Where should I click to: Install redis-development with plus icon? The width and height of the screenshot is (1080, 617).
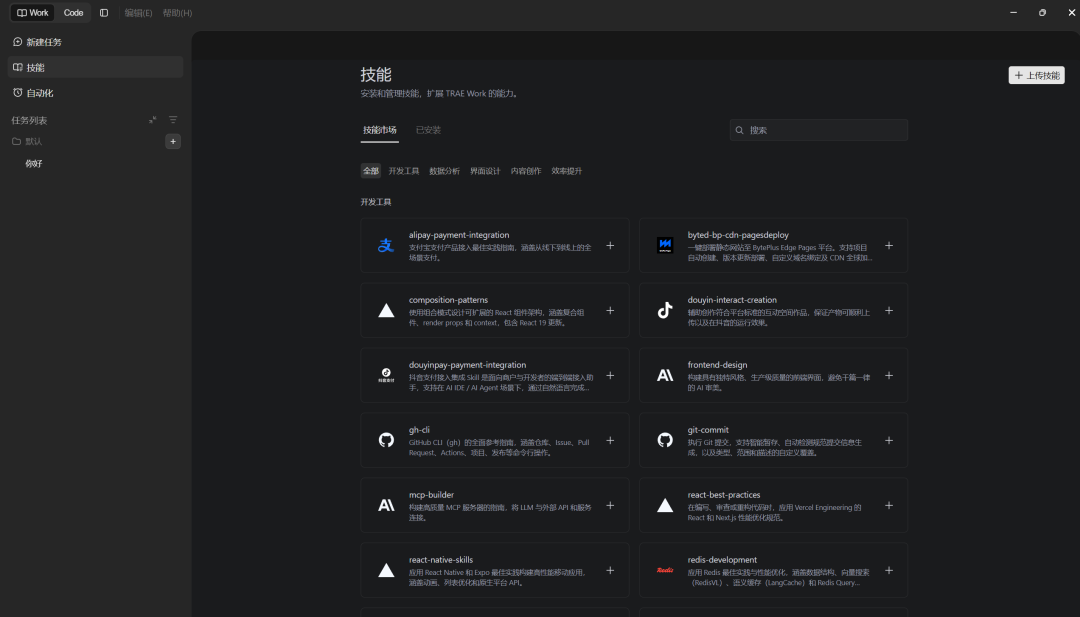(889, 570)
